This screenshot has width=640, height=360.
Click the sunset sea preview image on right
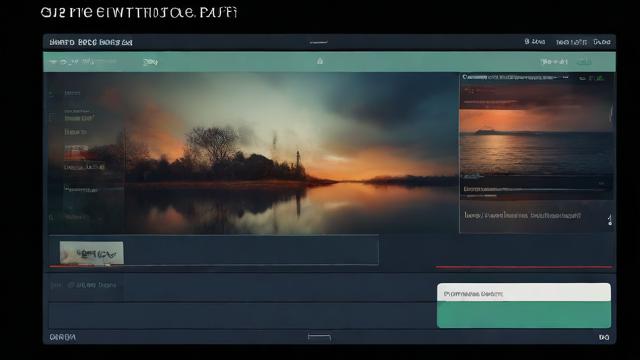pos(536,141)
